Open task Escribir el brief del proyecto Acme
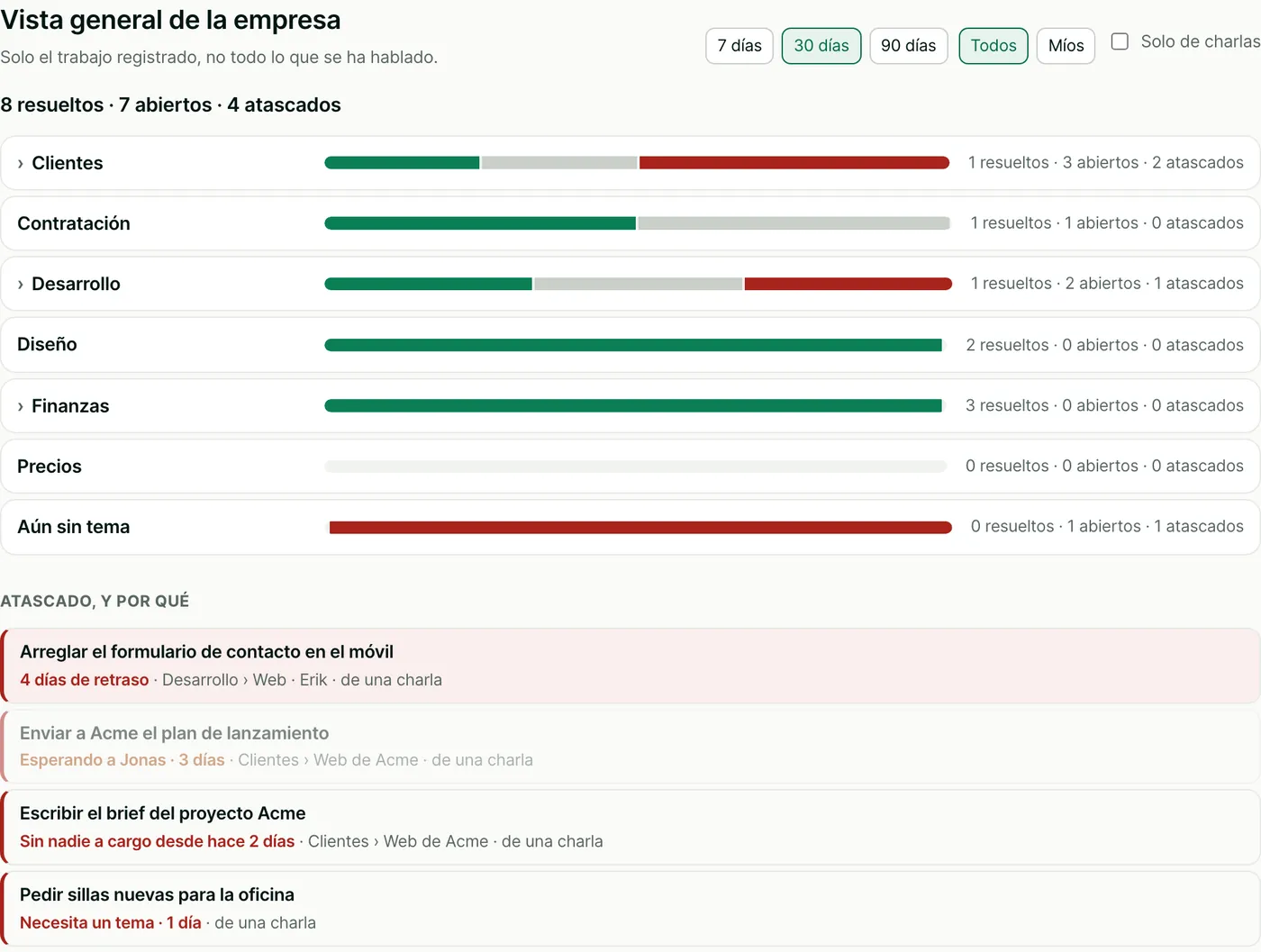Image resolution: width=1261 pixels, height=952 pixels. pyautogui.click(x=630, y=828)
